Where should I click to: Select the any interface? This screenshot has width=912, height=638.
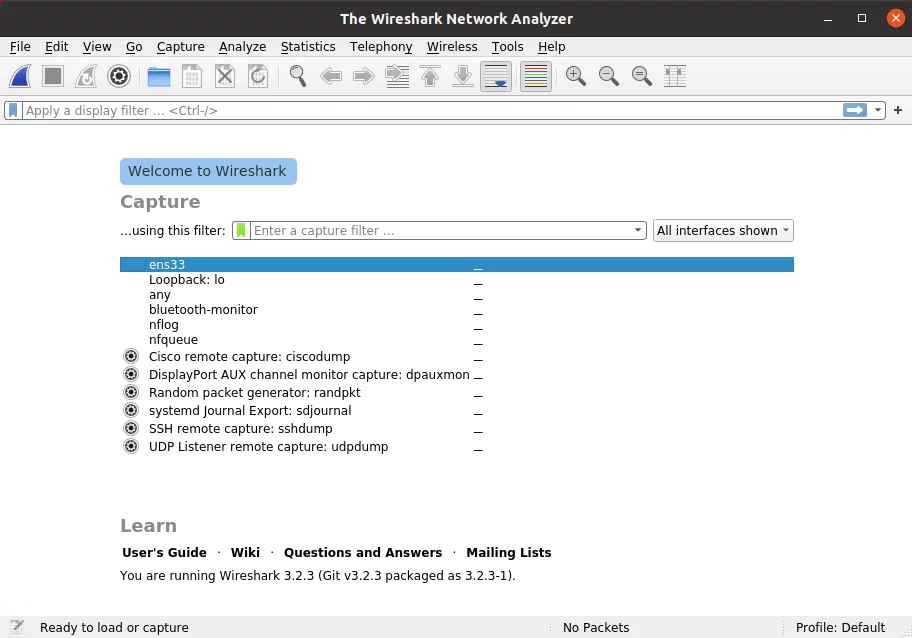pyautogui.click(x=457, y=295)
